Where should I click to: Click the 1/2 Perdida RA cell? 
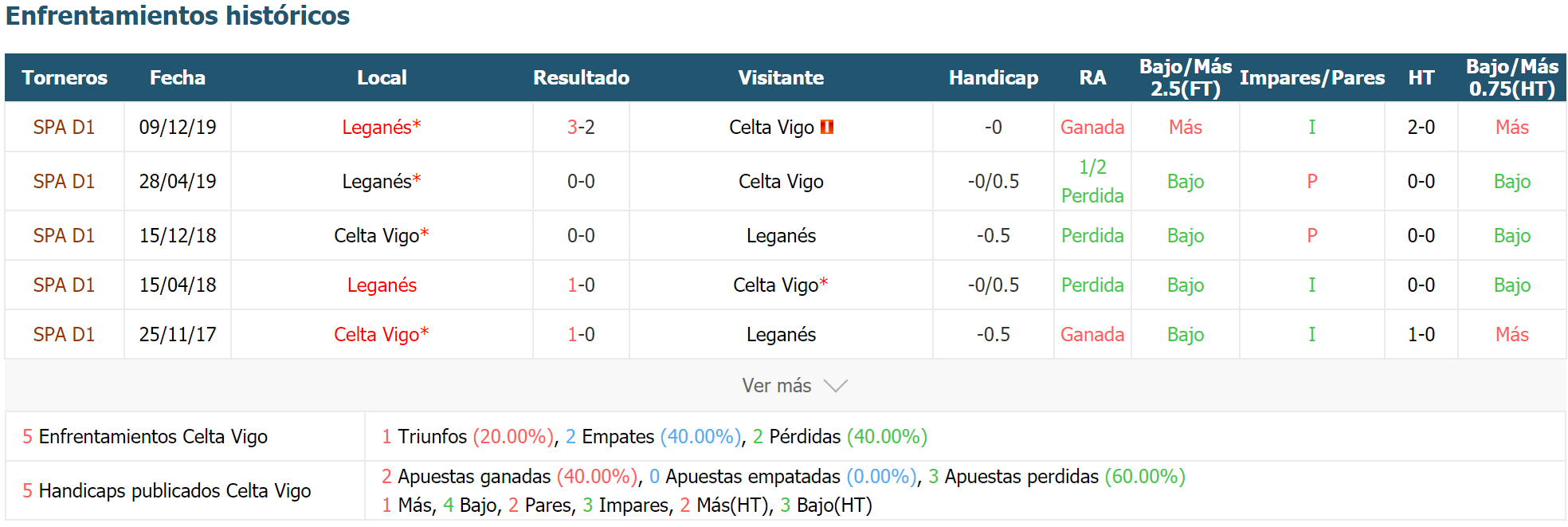pyautogui.click(x=1092, y=181)
